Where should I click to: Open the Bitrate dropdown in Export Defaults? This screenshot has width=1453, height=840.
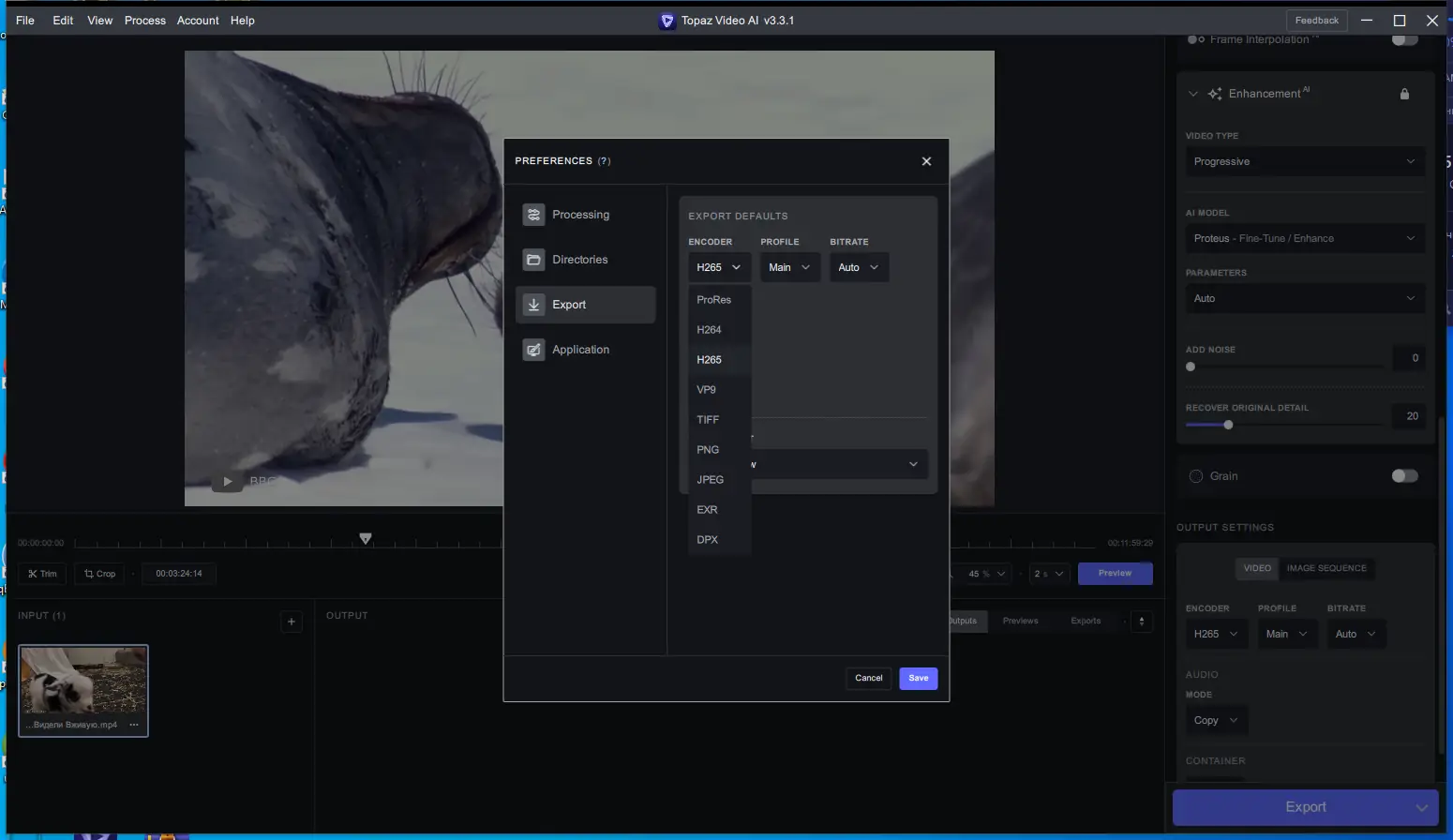pos(859,267)
